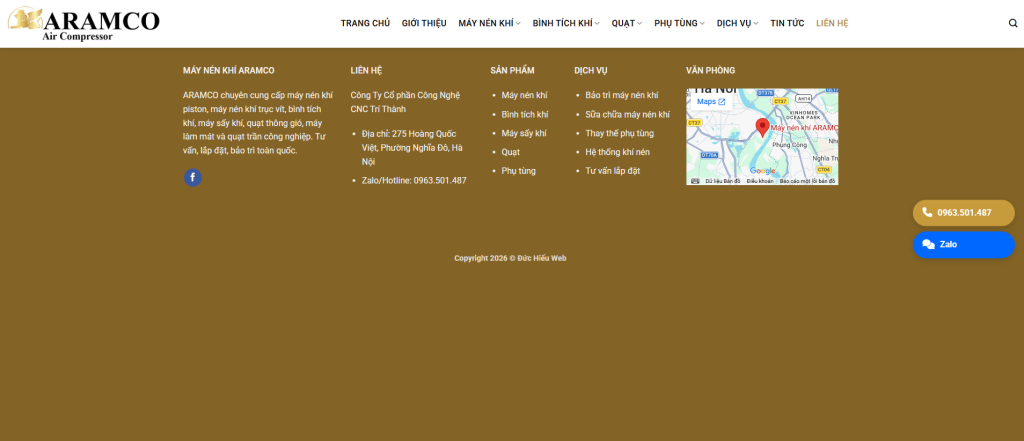Open the search magnifier icon
1024x441 pixels.
pos(1013,23)
